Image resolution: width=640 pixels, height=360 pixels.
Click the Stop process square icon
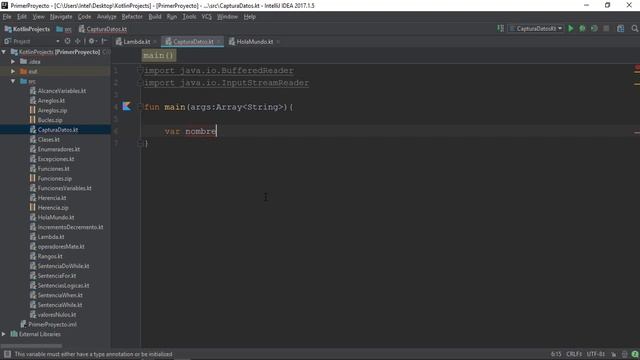[606, 29]
